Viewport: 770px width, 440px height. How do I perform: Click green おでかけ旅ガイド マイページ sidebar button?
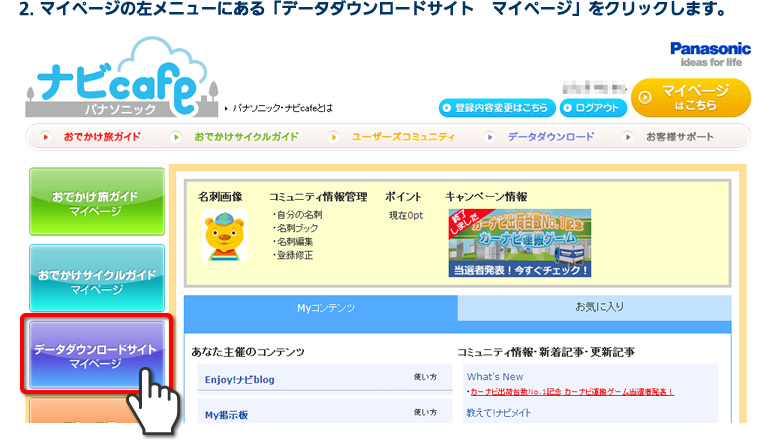pos(97,202)
